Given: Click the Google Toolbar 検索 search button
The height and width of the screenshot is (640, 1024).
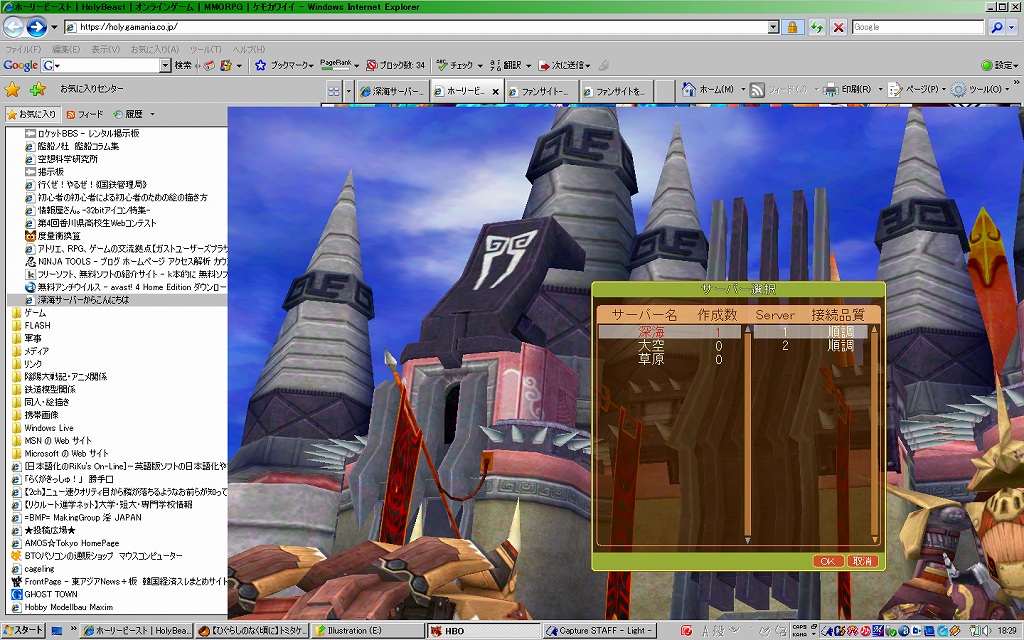Looking at the screenshot, I should pos(183,65).
